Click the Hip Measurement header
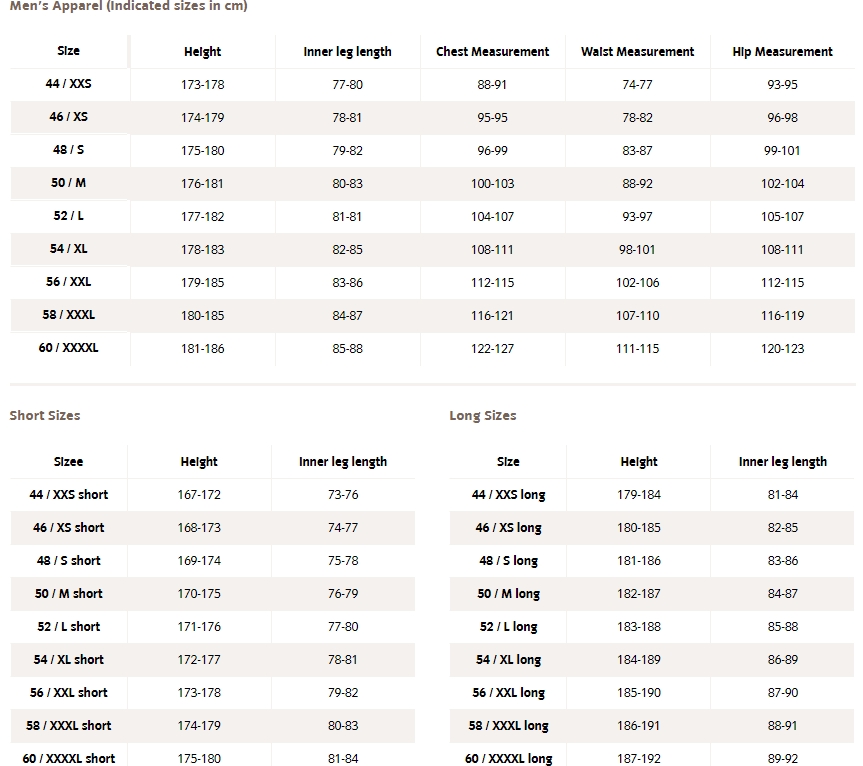 (782, 52)
